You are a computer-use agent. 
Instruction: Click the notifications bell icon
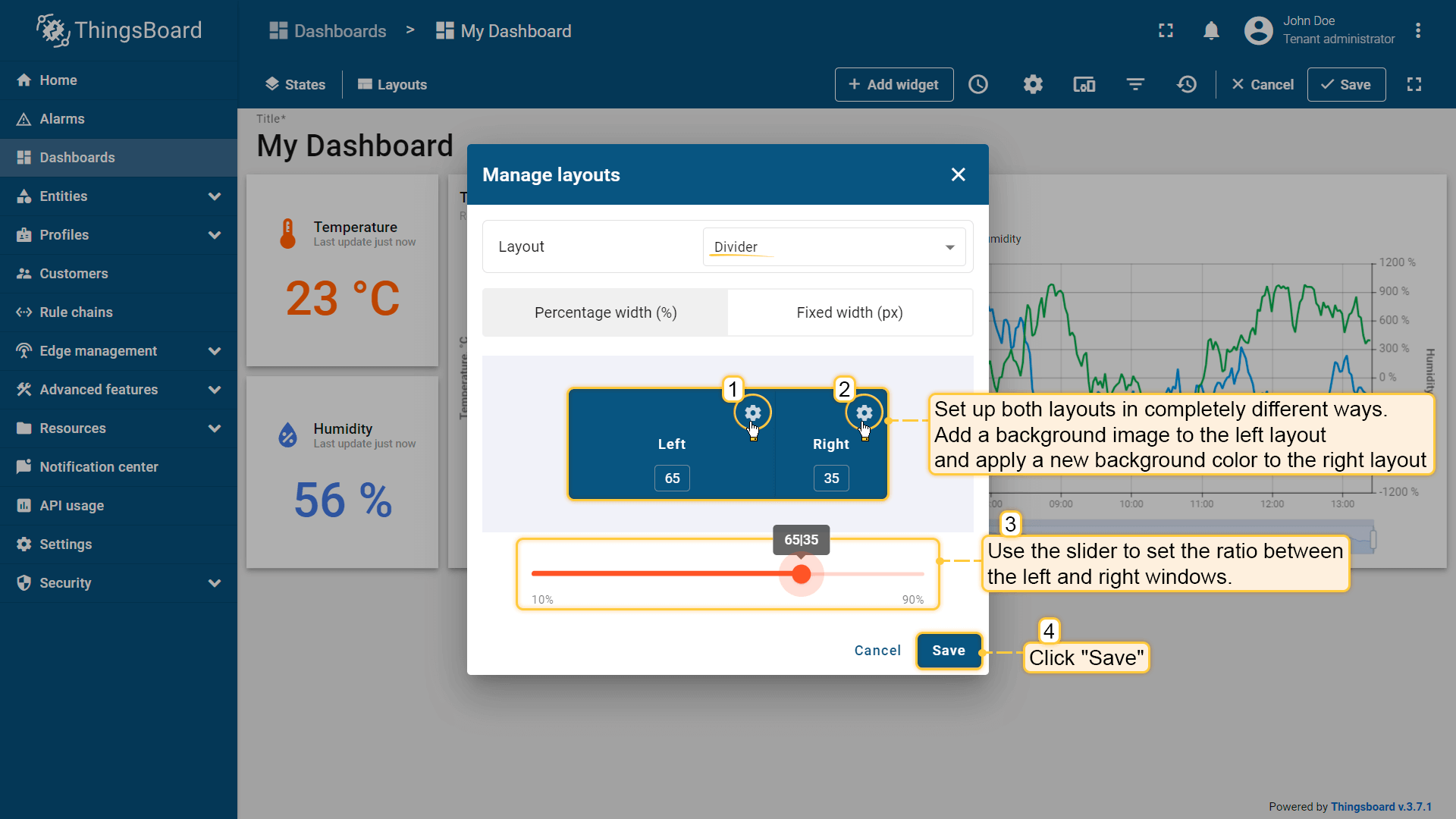(x=1211, y=31)
